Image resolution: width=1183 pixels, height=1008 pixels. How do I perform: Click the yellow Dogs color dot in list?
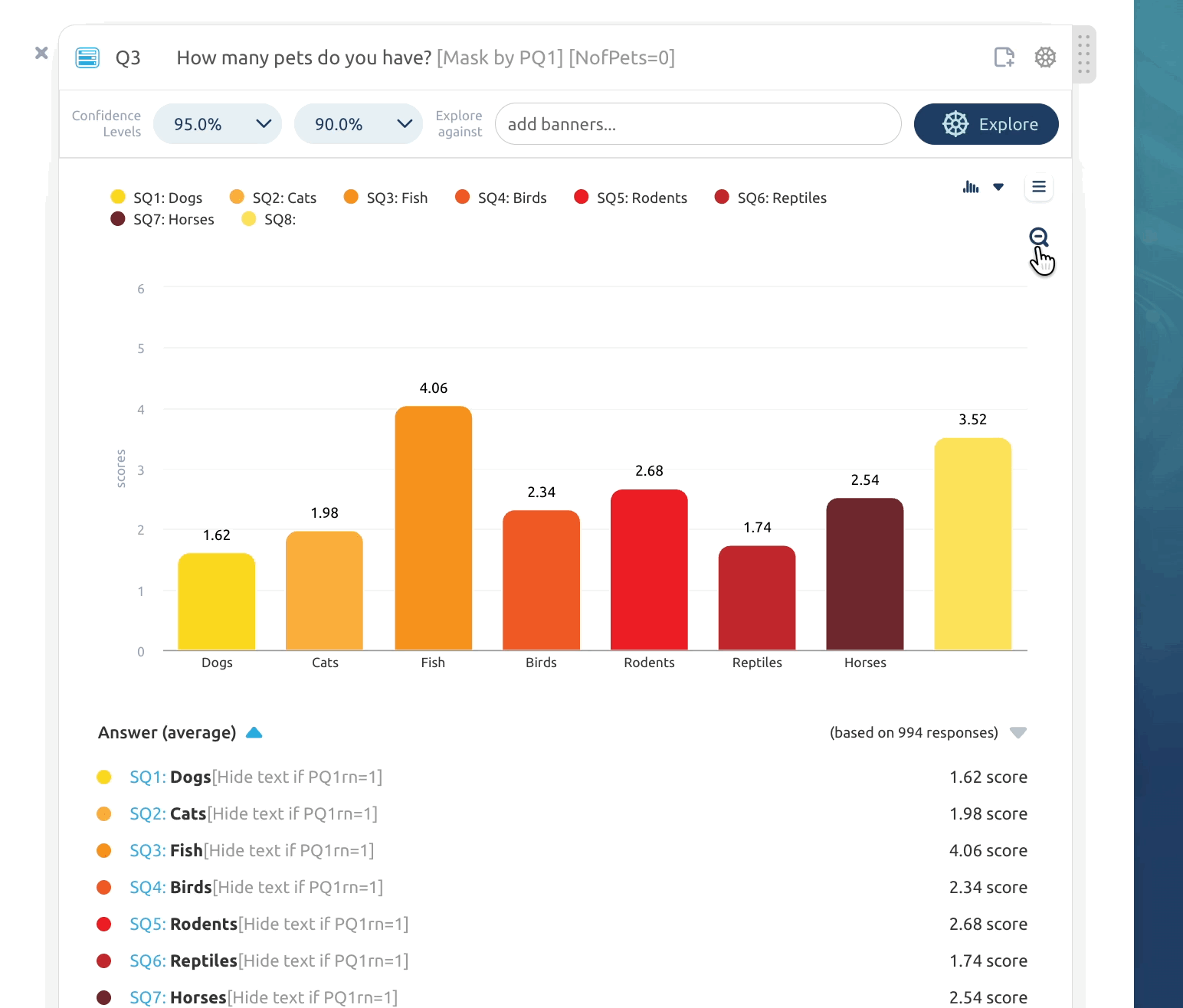click(104, 777)
